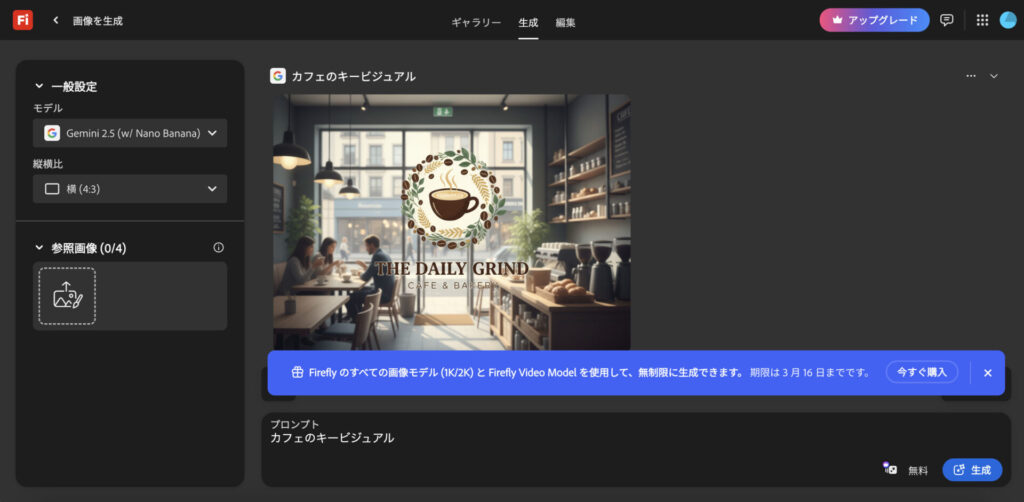Click 今すぐ購入 in the banner
The height and width of the screenshot is (502, 1024).
coord(921,372)
